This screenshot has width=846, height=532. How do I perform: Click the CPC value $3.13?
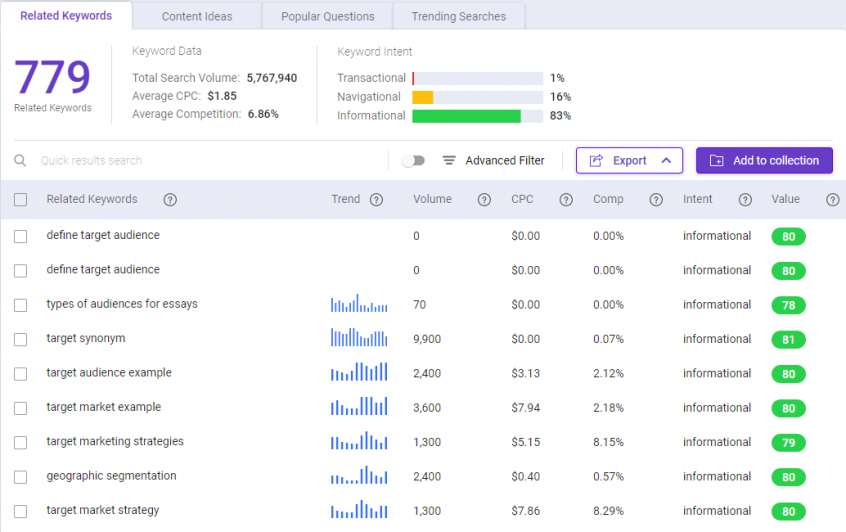pos(526,373)
